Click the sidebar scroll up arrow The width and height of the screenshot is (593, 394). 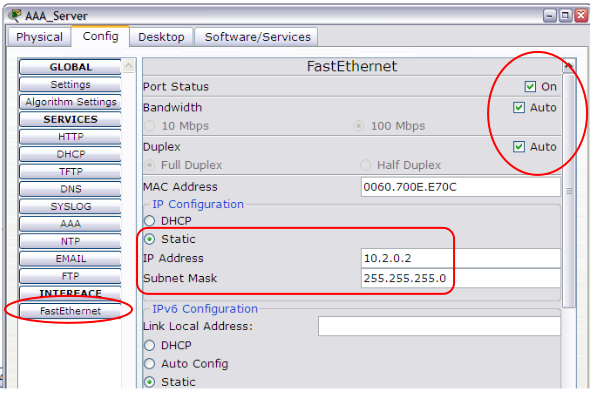point(129,66)
